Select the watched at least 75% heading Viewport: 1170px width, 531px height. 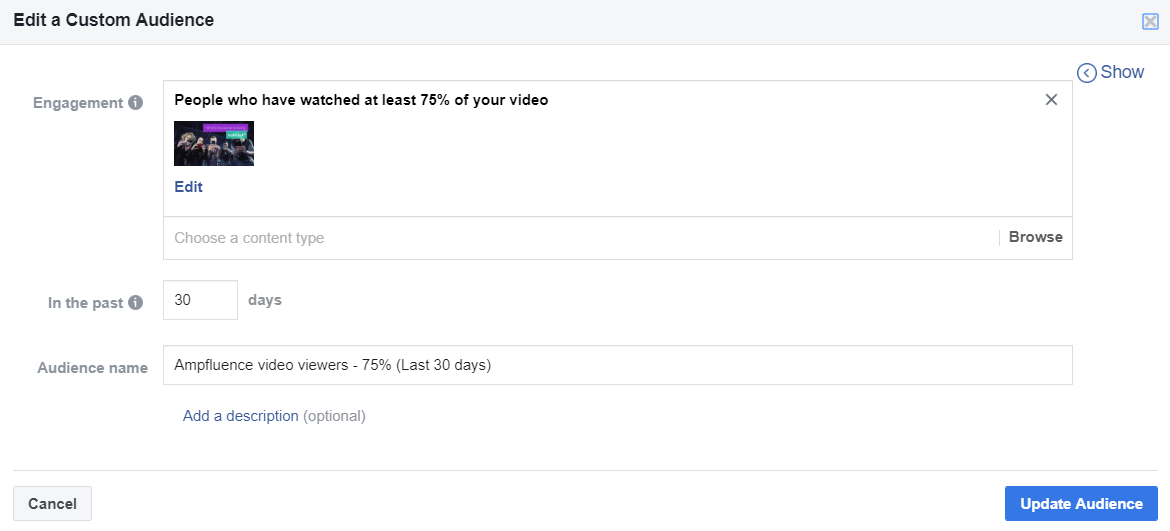[x=361, y=100]
